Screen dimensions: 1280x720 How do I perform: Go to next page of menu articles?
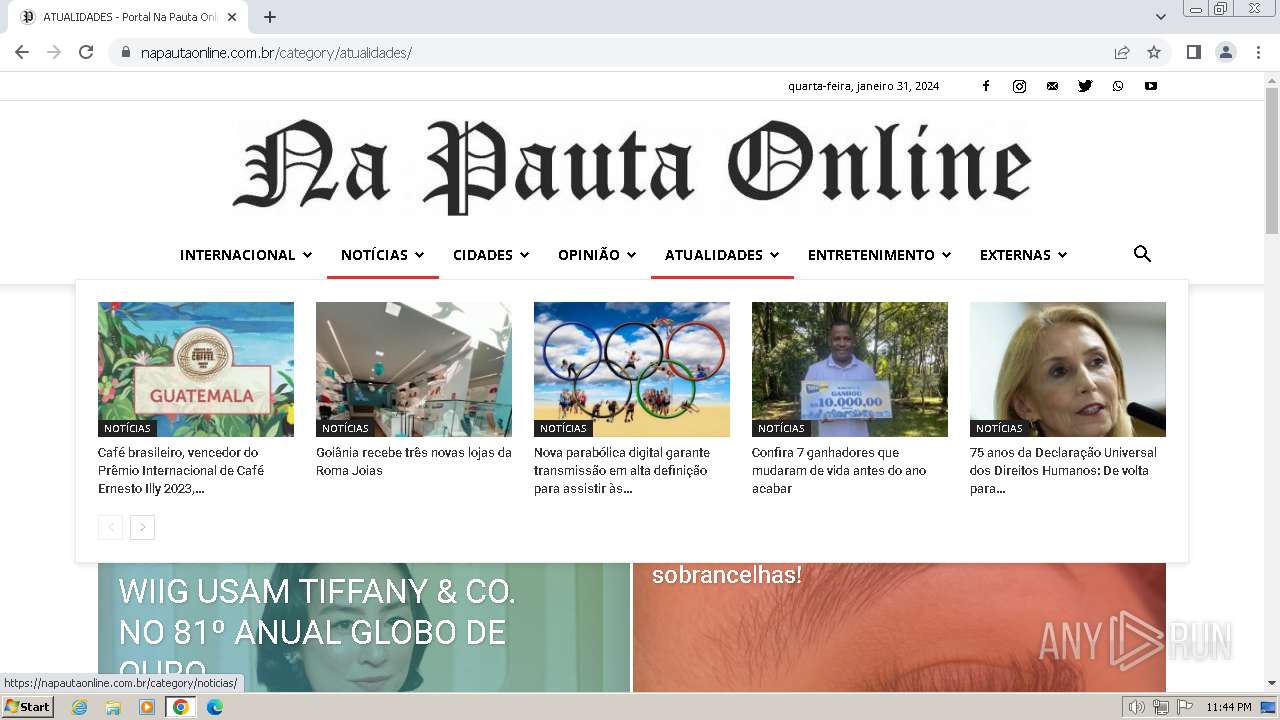tap(142, 527)
